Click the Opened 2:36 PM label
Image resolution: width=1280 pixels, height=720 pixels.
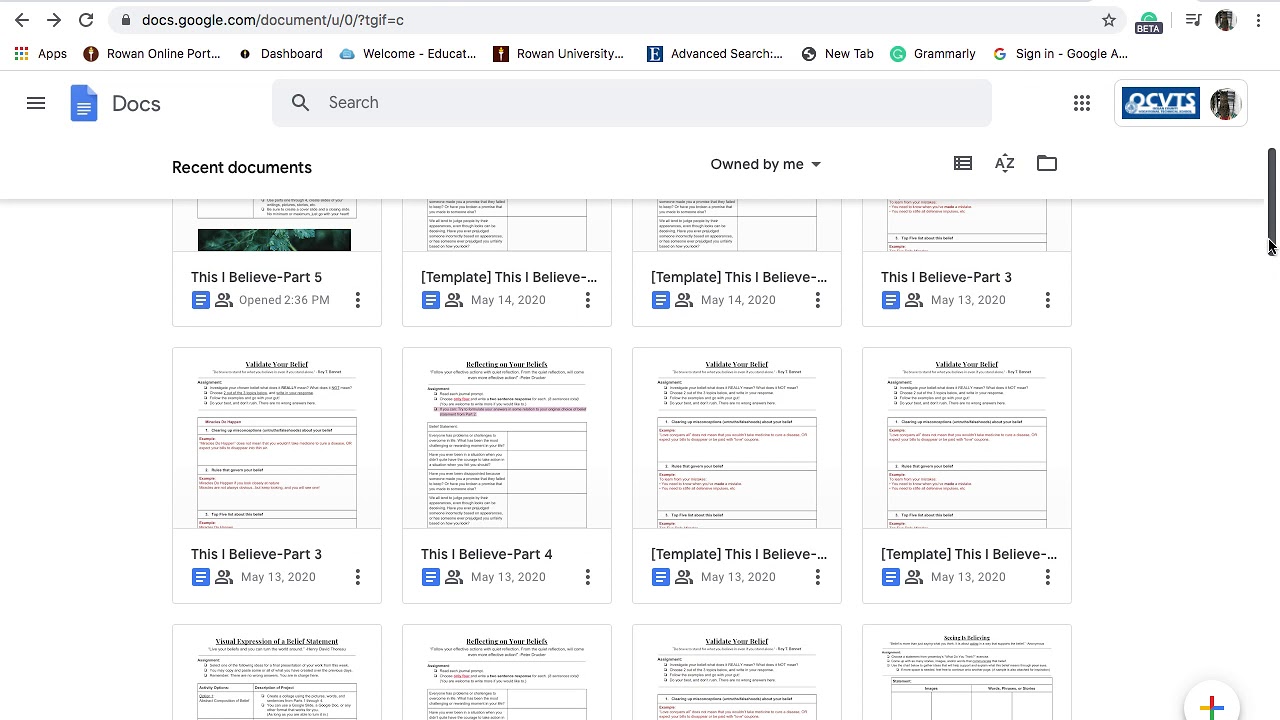284,300
